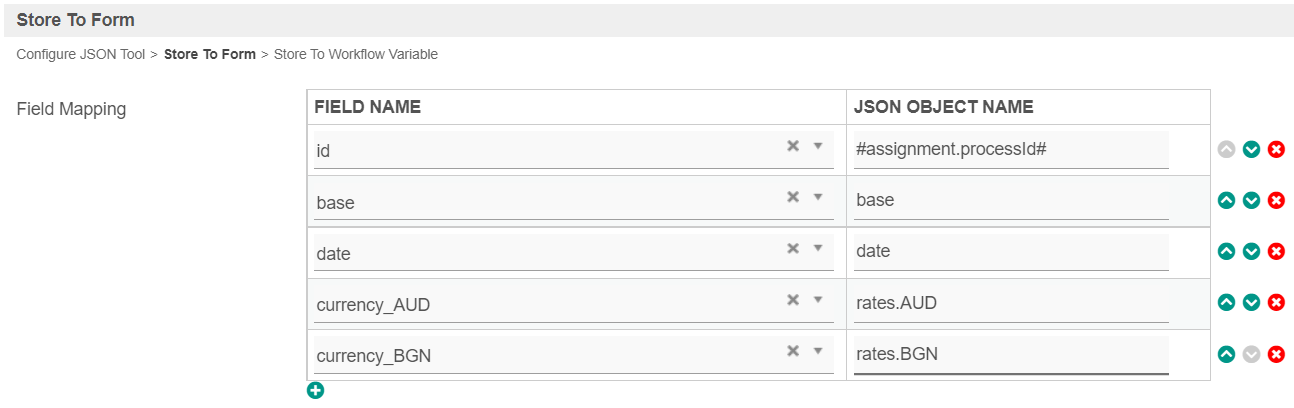Viewport: 1294px width, 408px height.
Task: Move the base row up
Action: [x=1226, y=200]
